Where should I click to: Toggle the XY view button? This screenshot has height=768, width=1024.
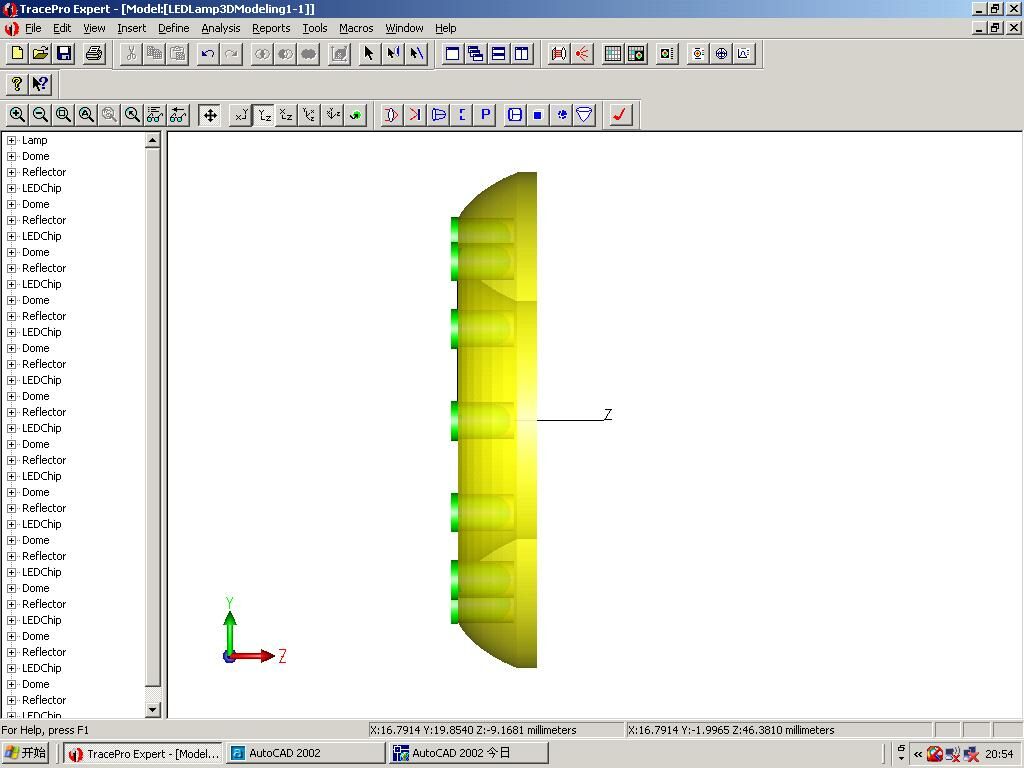pos(241,115)
